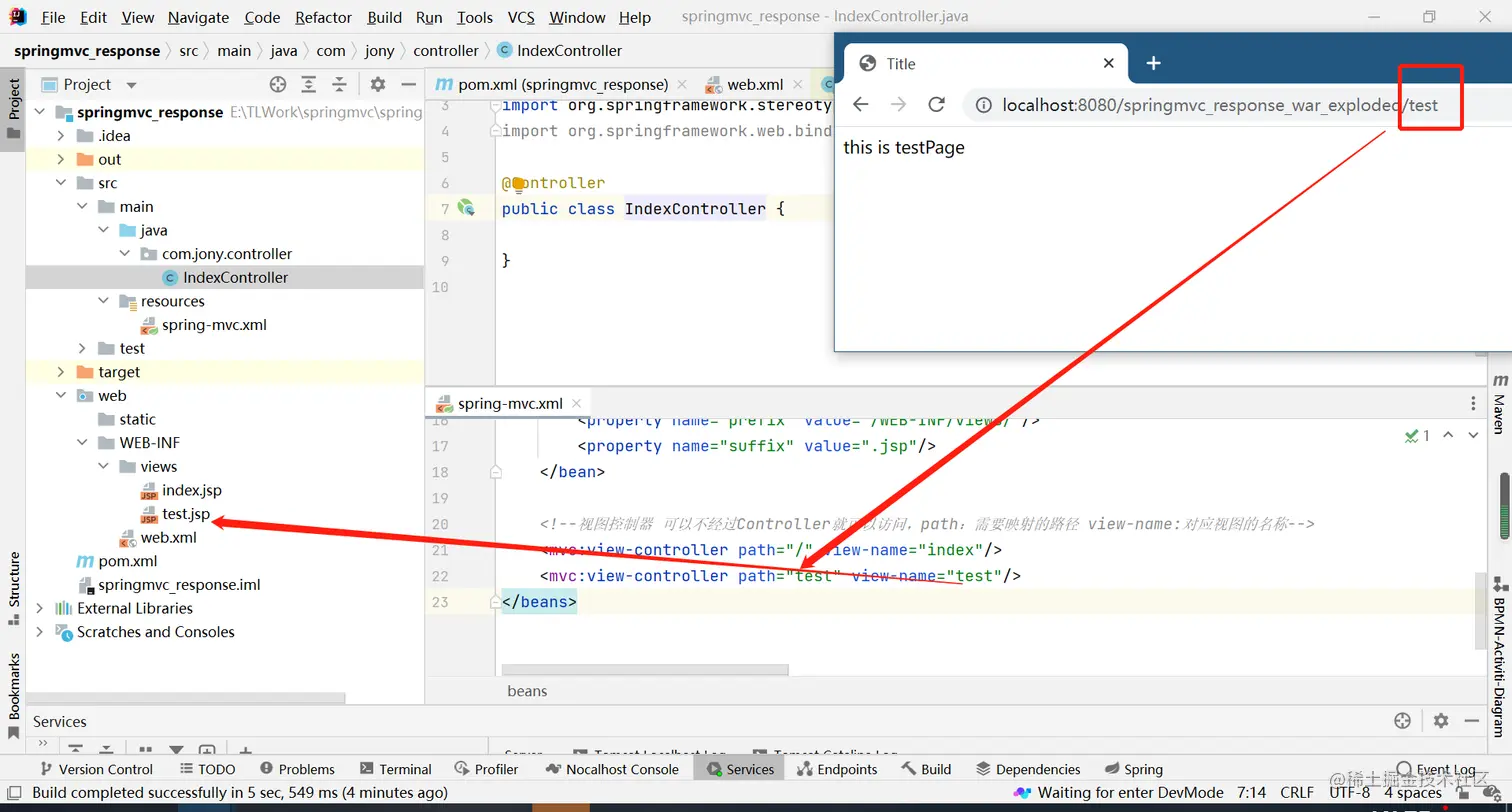Go to the next highlighted problem arrow
1512x812 pixels.
tap(1473, 435)
